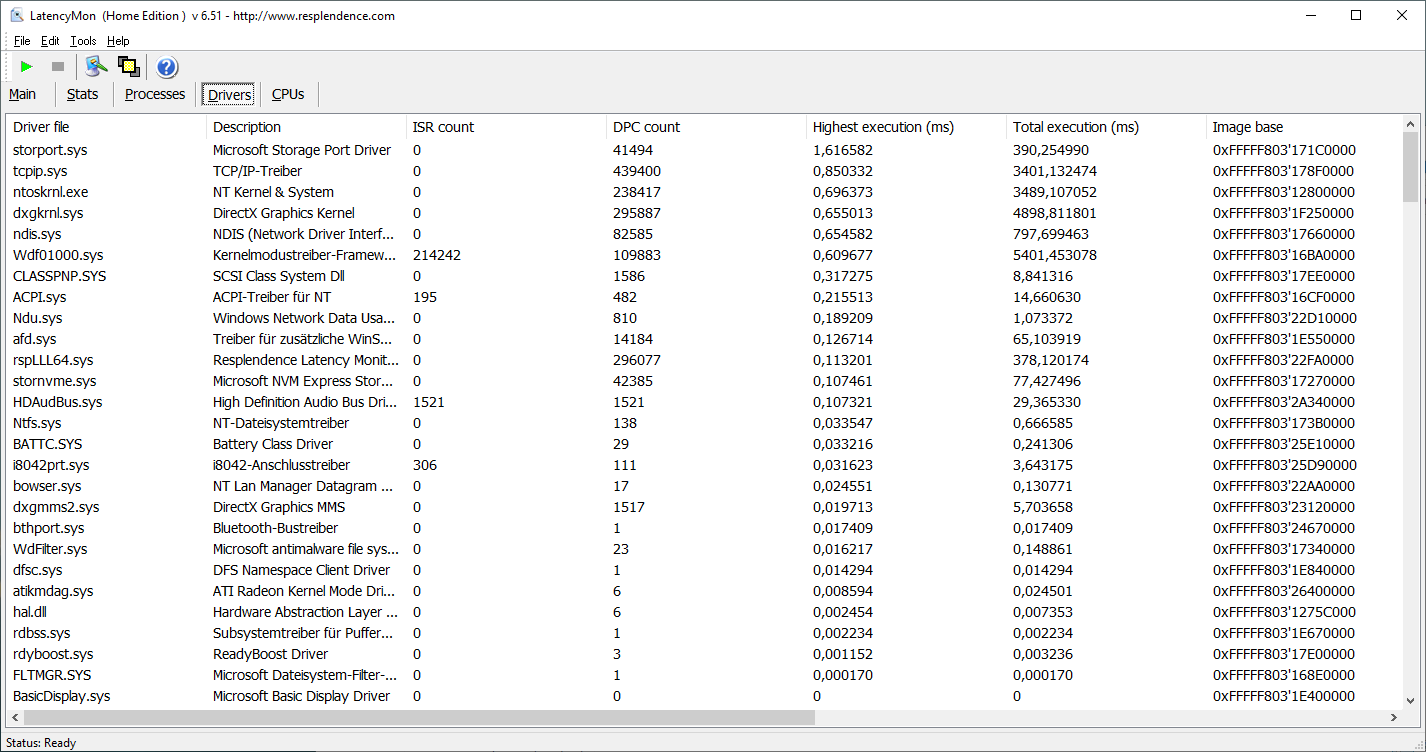Click the overlapping windows toolbar icon

128,67
